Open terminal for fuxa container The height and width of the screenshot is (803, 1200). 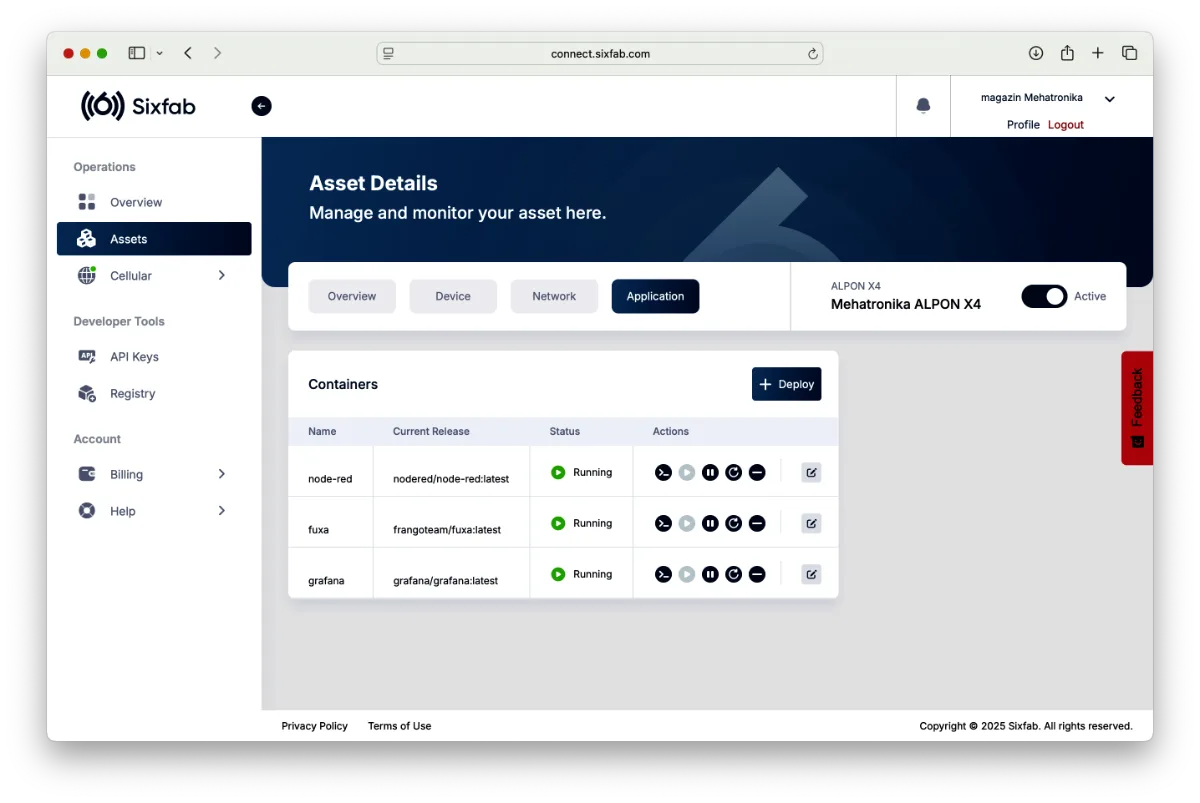point(663,523)
